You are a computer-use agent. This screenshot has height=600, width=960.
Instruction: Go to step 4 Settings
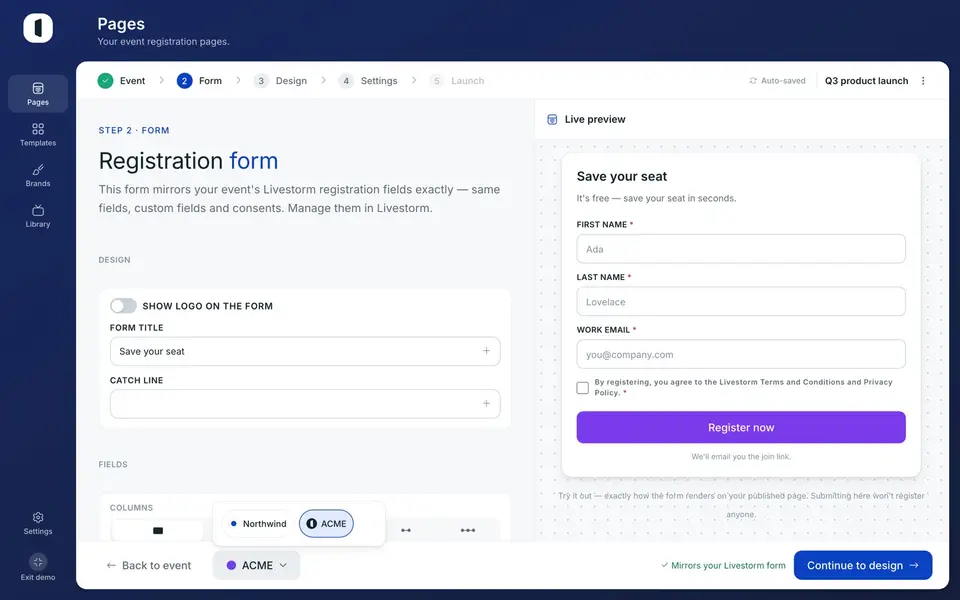click(x=368, y=81)
